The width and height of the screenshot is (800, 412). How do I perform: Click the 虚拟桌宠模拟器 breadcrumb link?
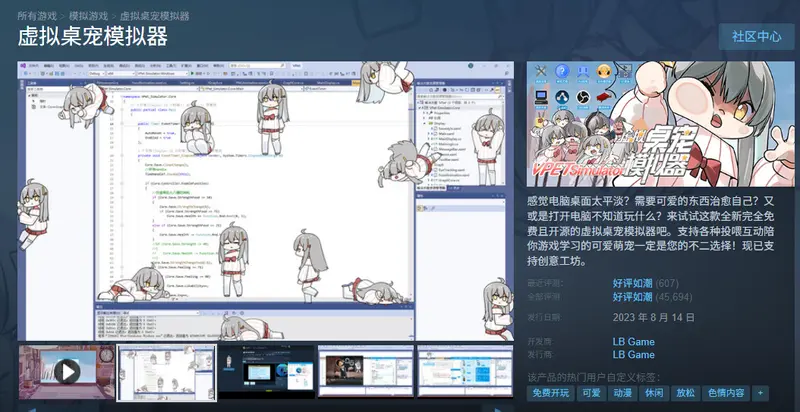tap(155, 17)
